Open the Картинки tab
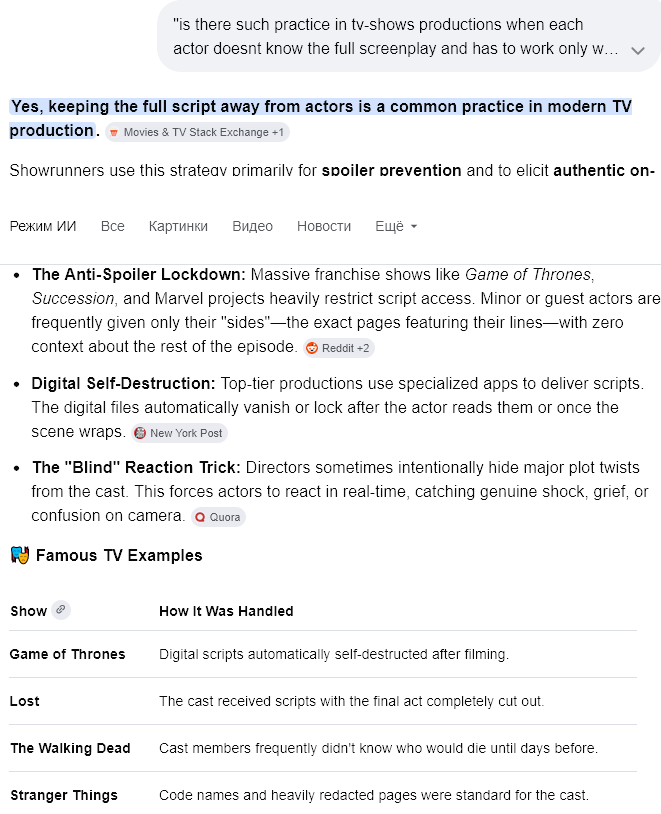This screenshot has height=814, width=661. [x=178, y=226]
